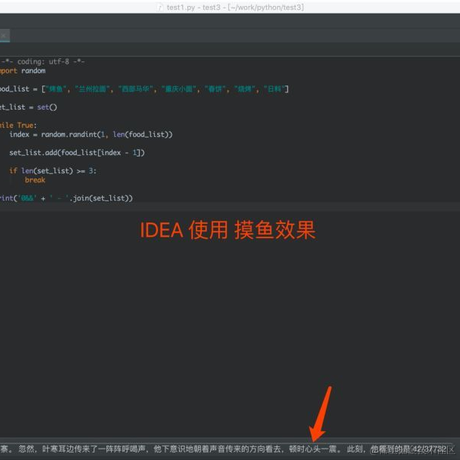Click the 'set_list = set()' line

pos(28,107)
